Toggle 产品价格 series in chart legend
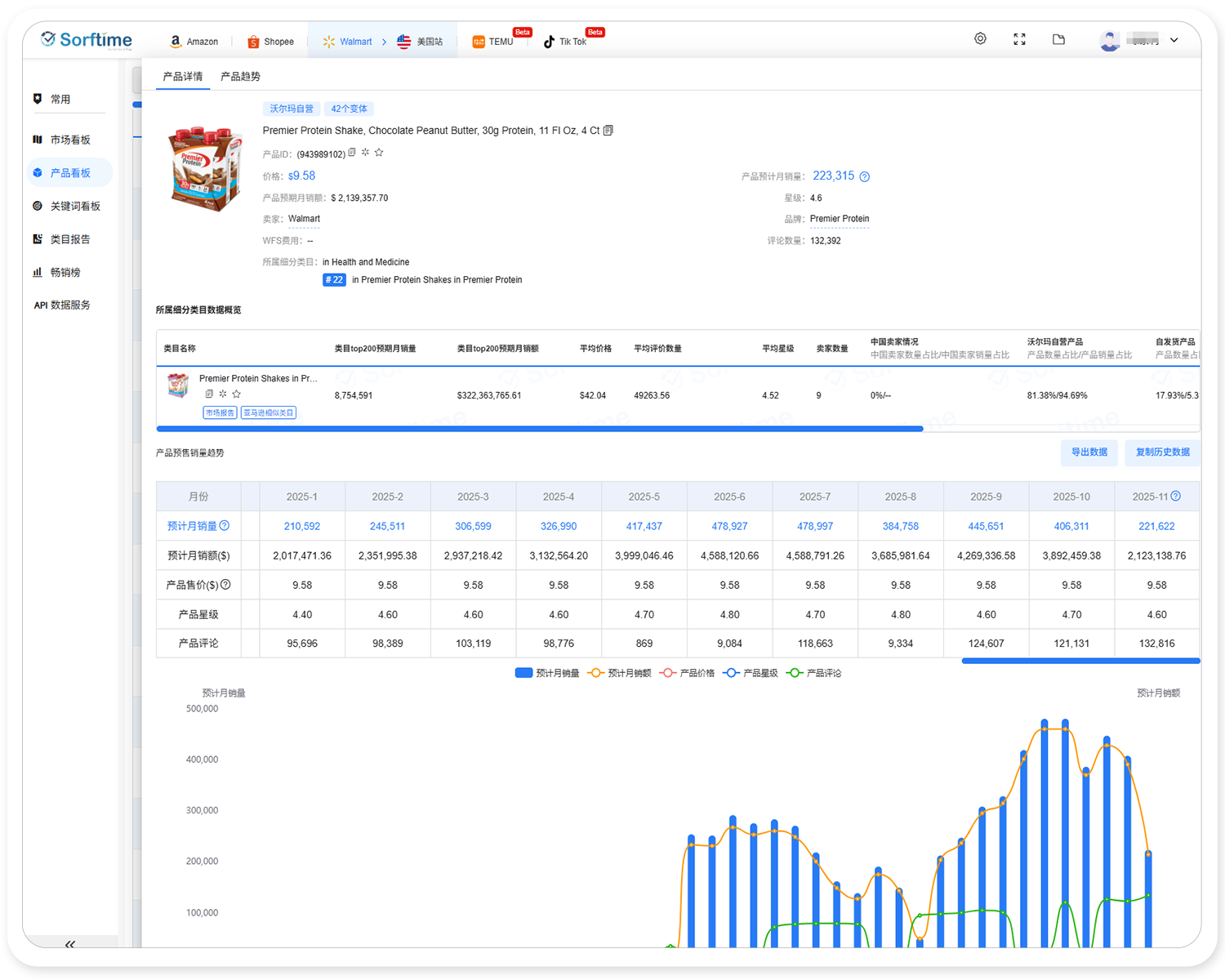 pyautogui.click(x=688, y=673)
